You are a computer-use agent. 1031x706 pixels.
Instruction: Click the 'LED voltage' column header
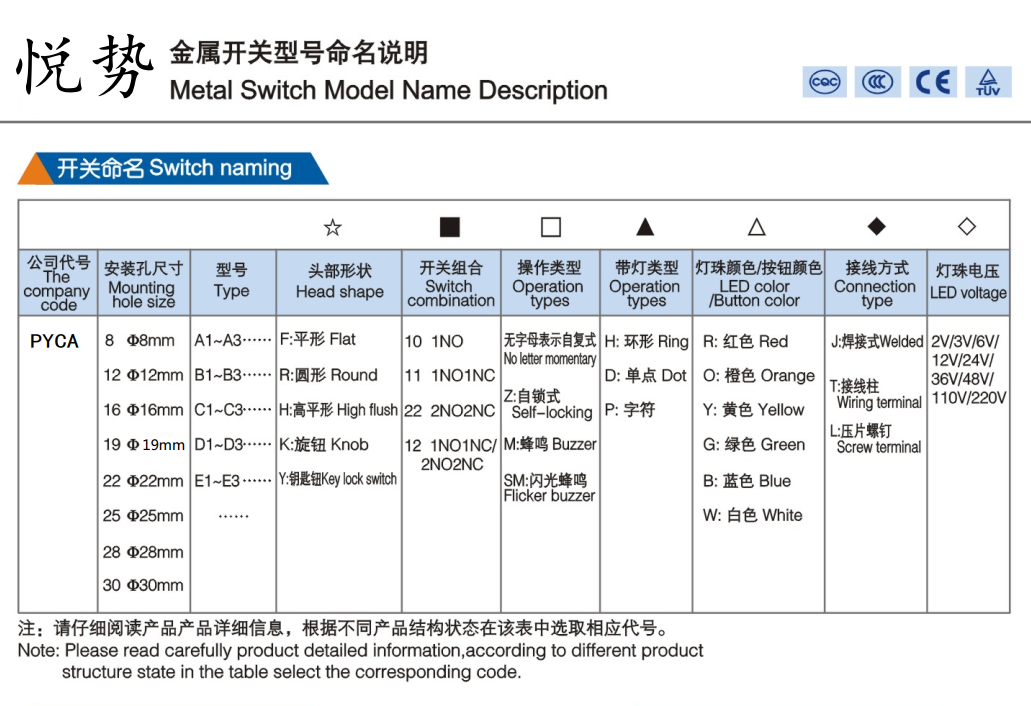[x=968, y=282]
